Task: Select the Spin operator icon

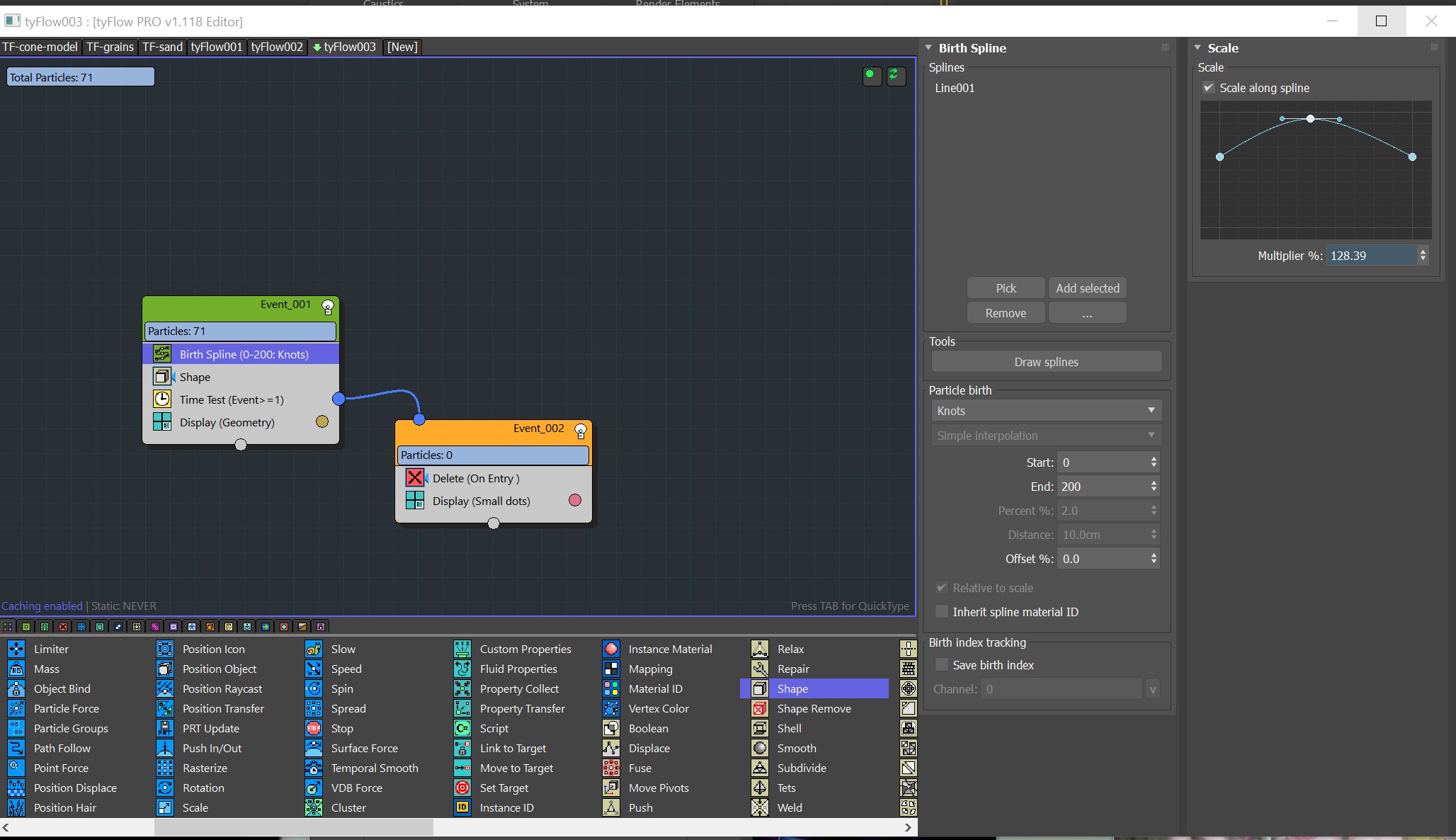Action: click(x=314, y=688)
